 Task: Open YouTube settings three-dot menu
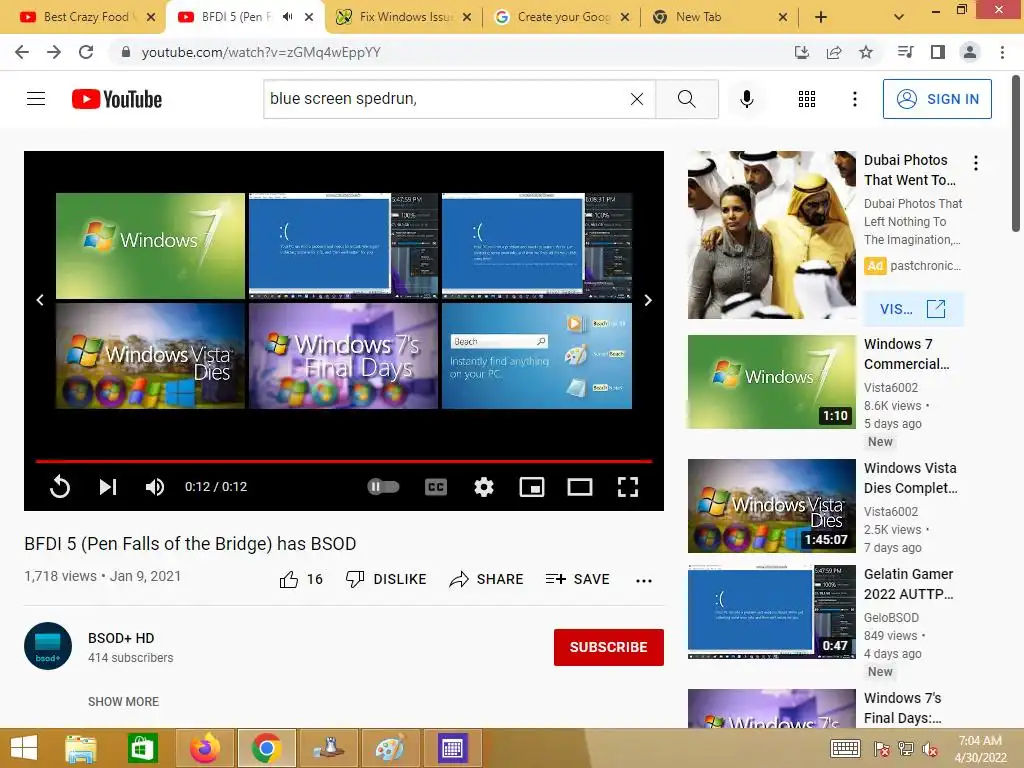(854, 99)
